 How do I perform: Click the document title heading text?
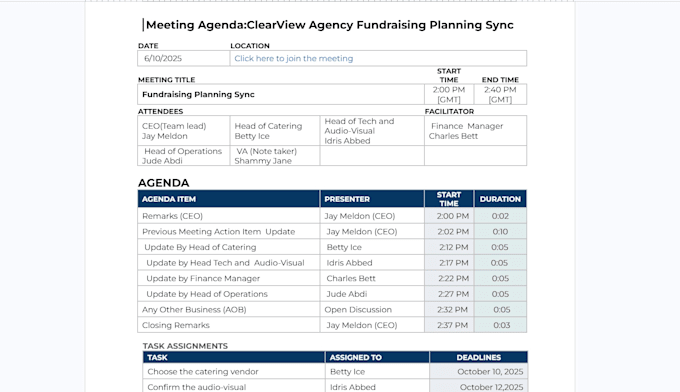point(330,25)
